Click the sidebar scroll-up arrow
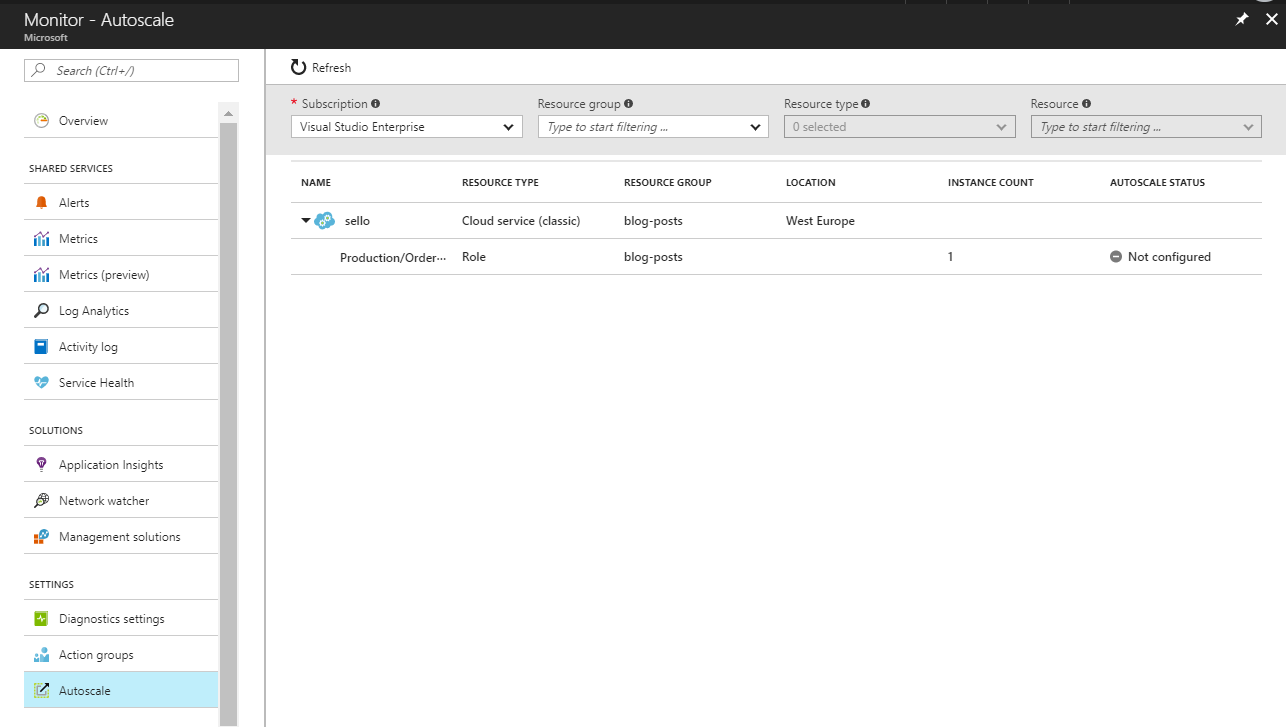The width and height of the screenshot is (1286, 727). (228, 112)
